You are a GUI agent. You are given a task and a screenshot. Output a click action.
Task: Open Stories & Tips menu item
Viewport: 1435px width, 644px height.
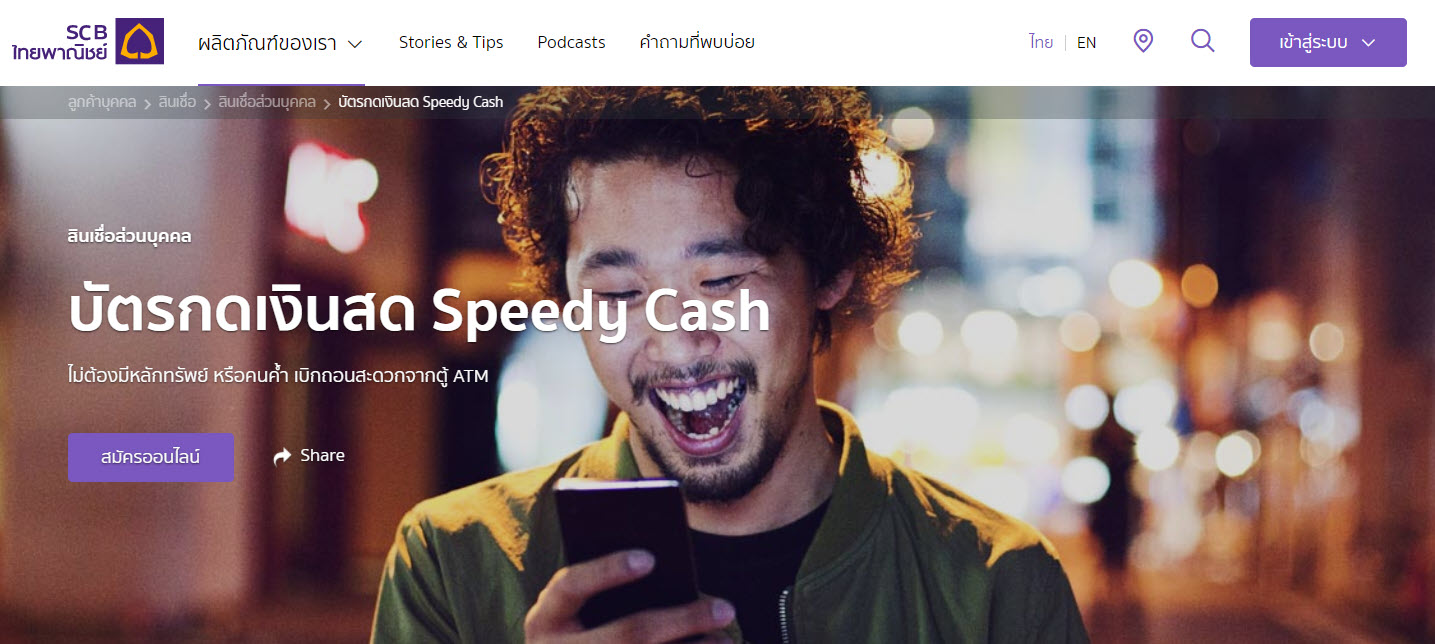point(451,42)
